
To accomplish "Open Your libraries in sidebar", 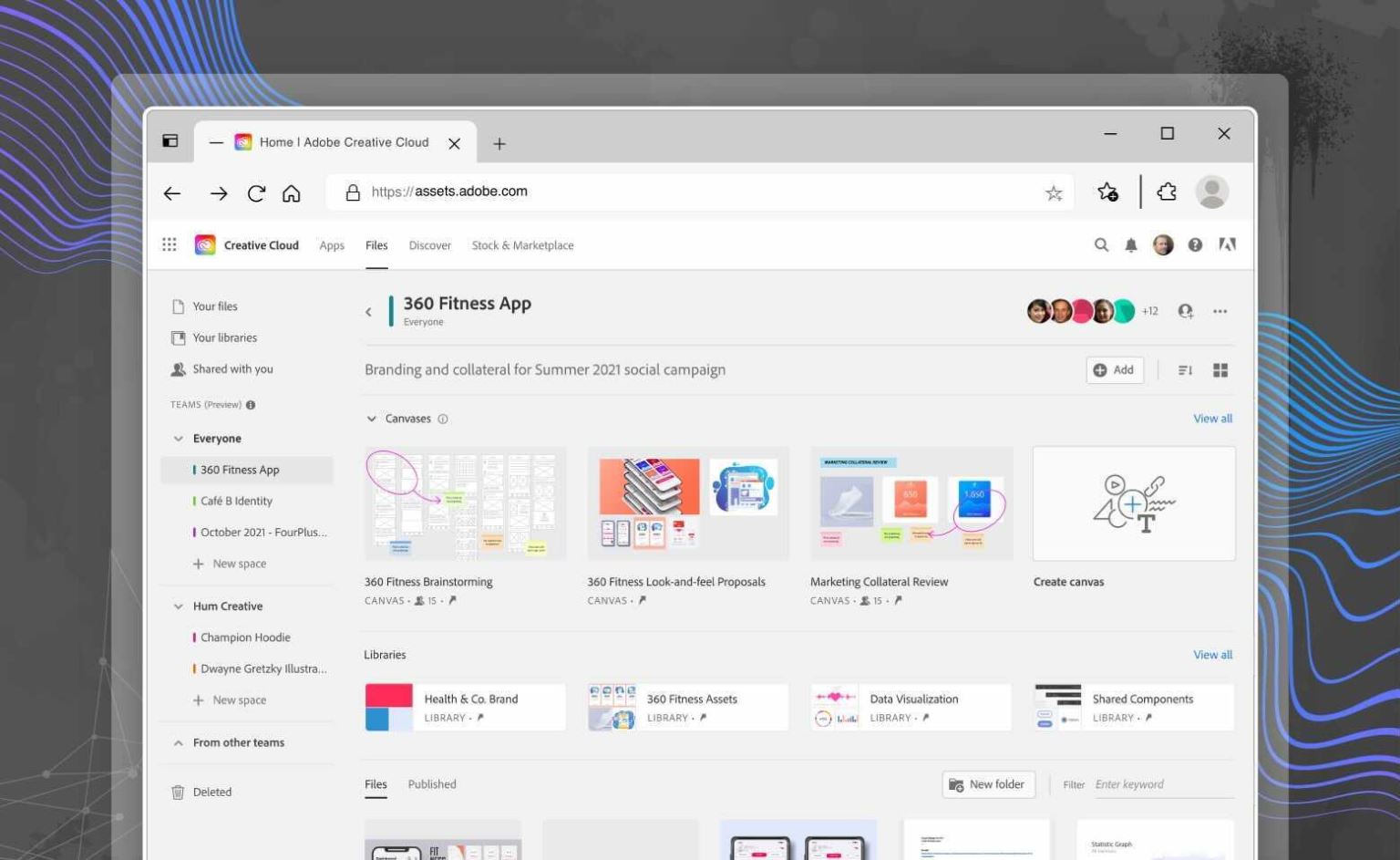I will click(x=224, y=337).
